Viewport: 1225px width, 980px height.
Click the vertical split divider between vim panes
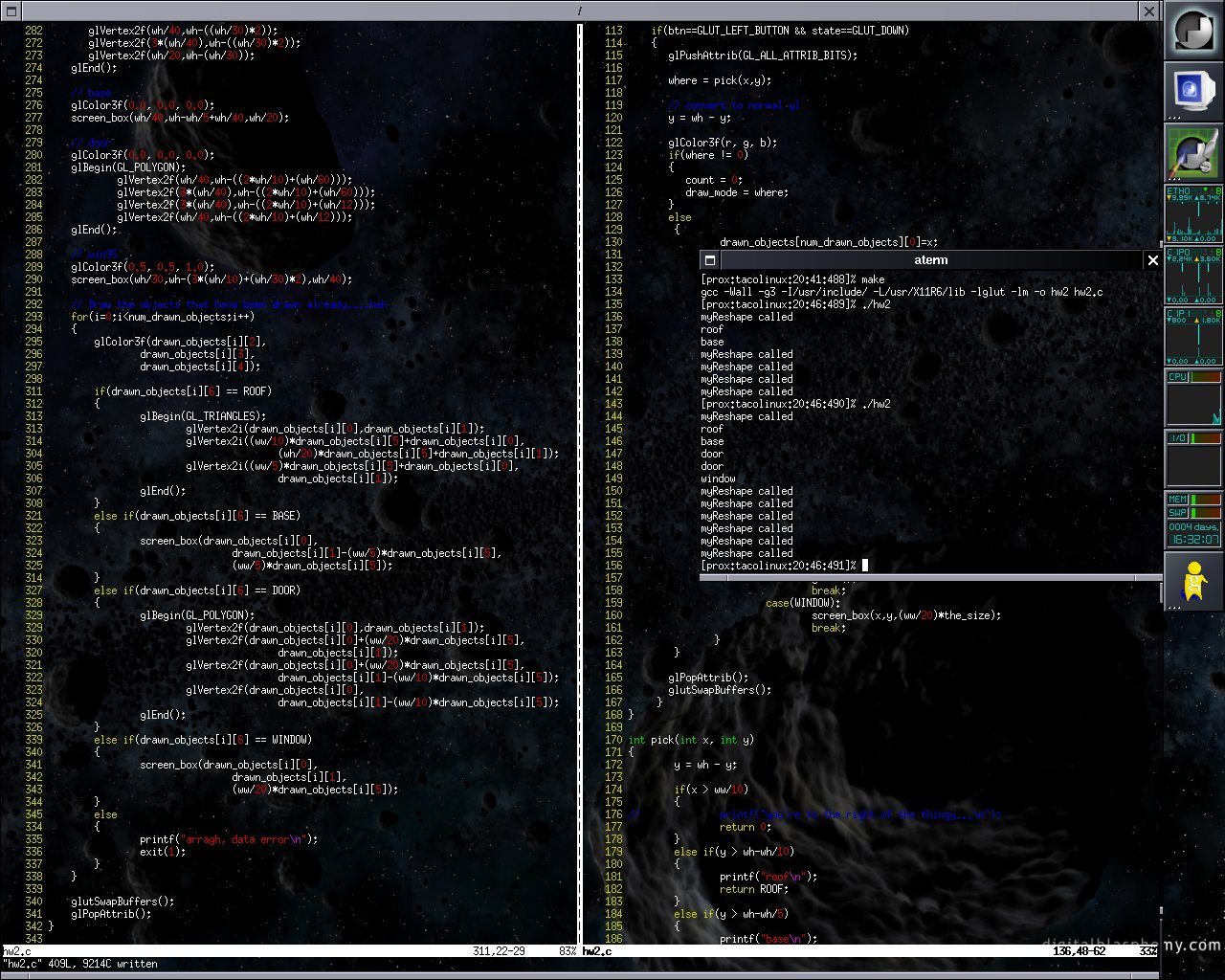[x=579, y=483]
